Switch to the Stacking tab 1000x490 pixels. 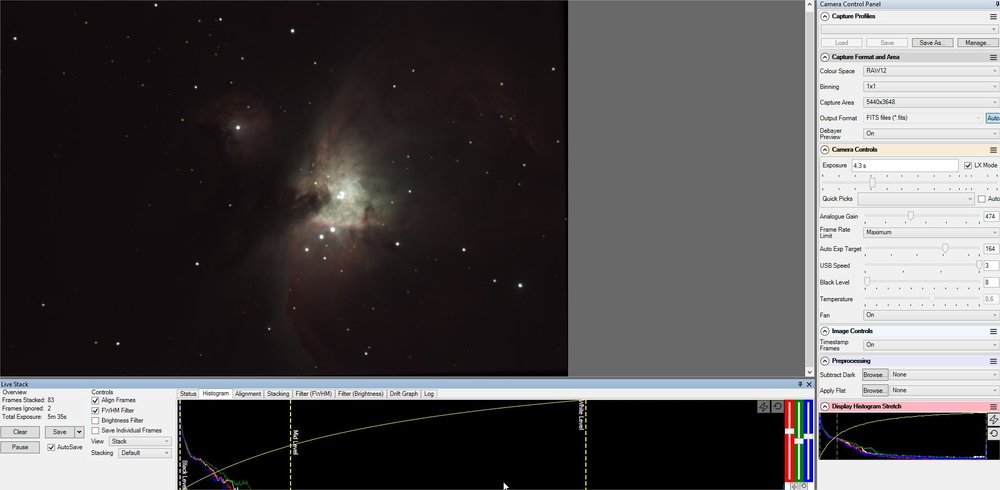click(278, 394)
